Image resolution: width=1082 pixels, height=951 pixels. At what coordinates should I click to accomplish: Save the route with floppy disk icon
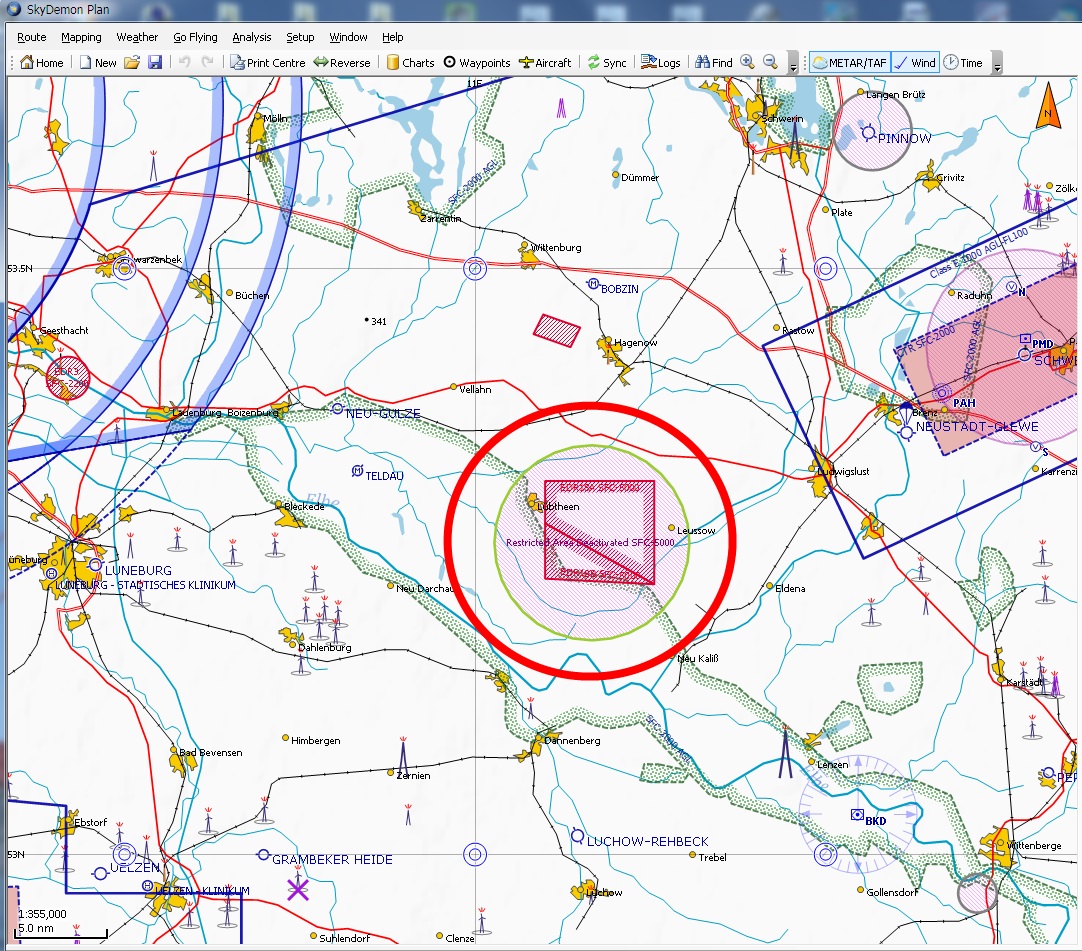click(155, 63)
